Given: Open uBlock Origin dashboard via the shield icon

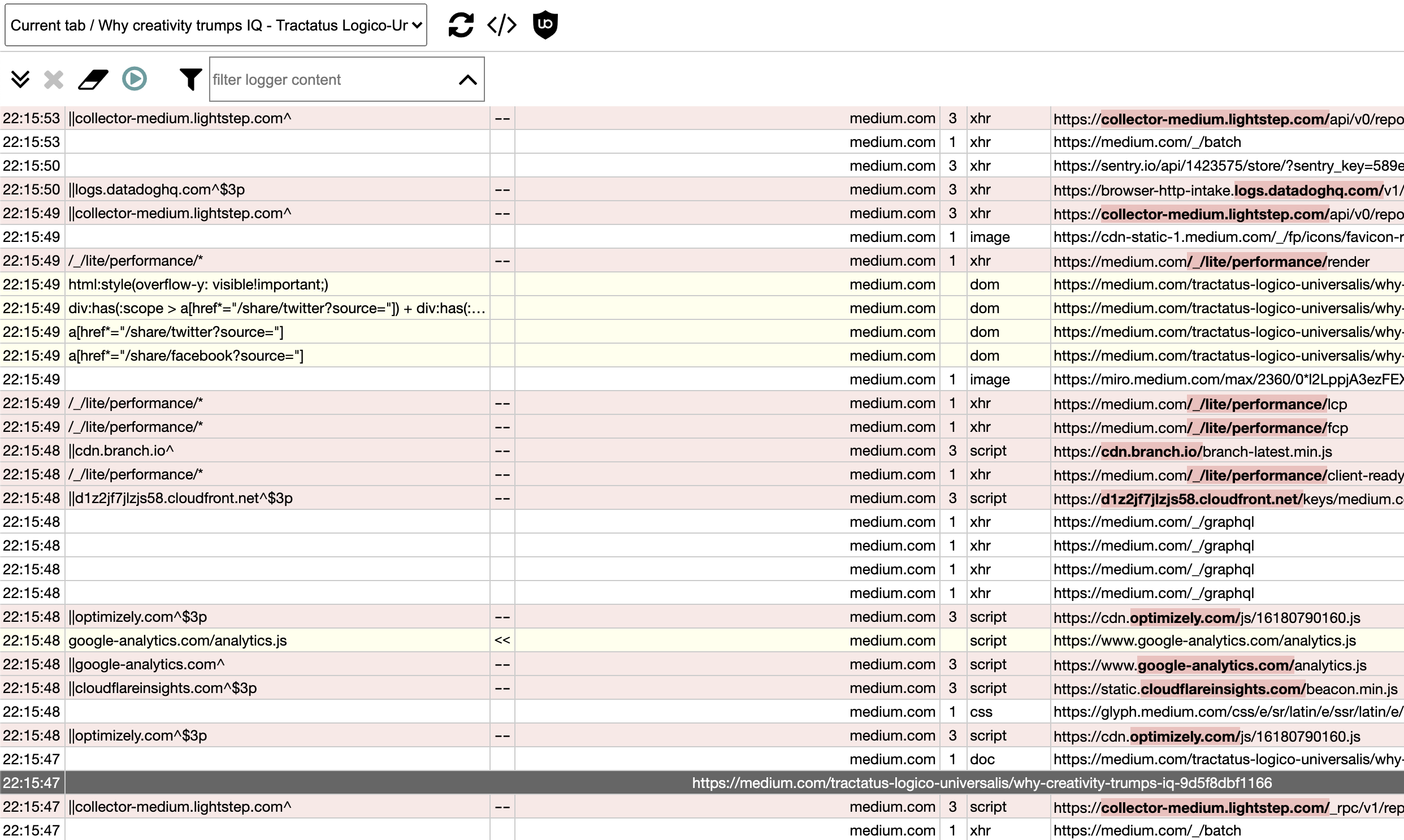Looking at the screenshot, I should (545, 24).
